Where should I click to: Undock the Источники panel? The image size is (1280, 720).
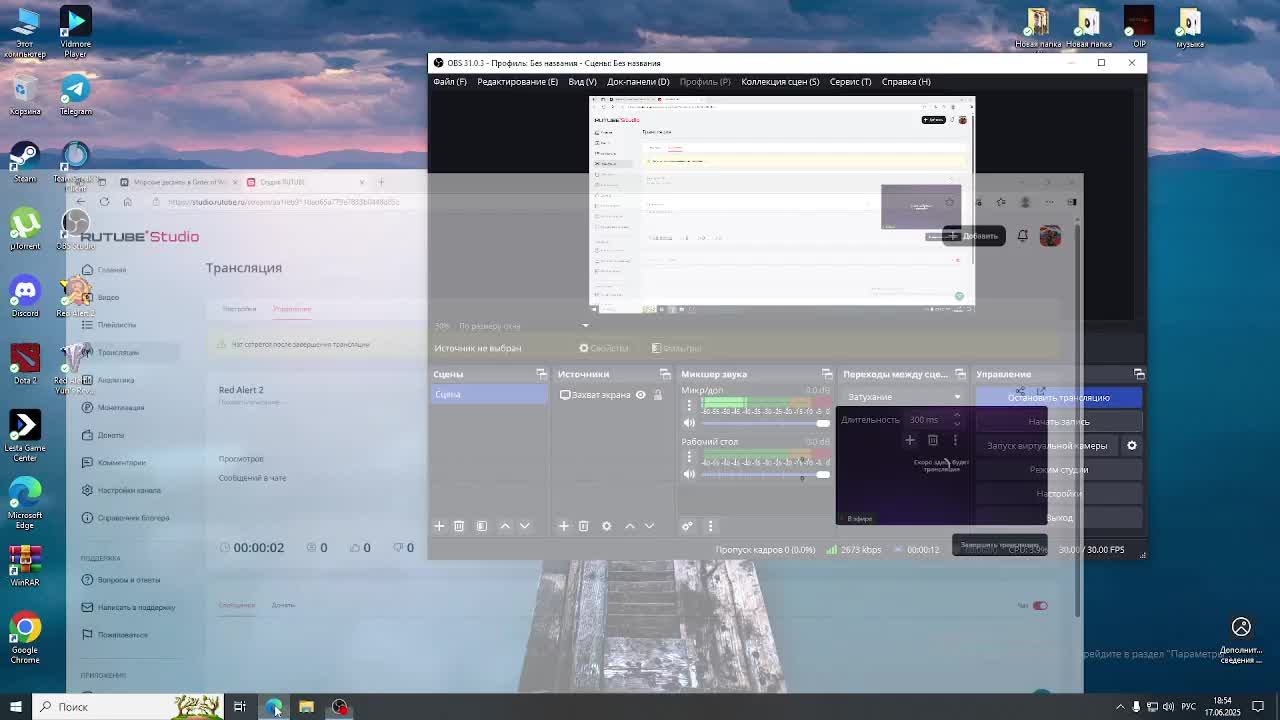tap(665, 374)
